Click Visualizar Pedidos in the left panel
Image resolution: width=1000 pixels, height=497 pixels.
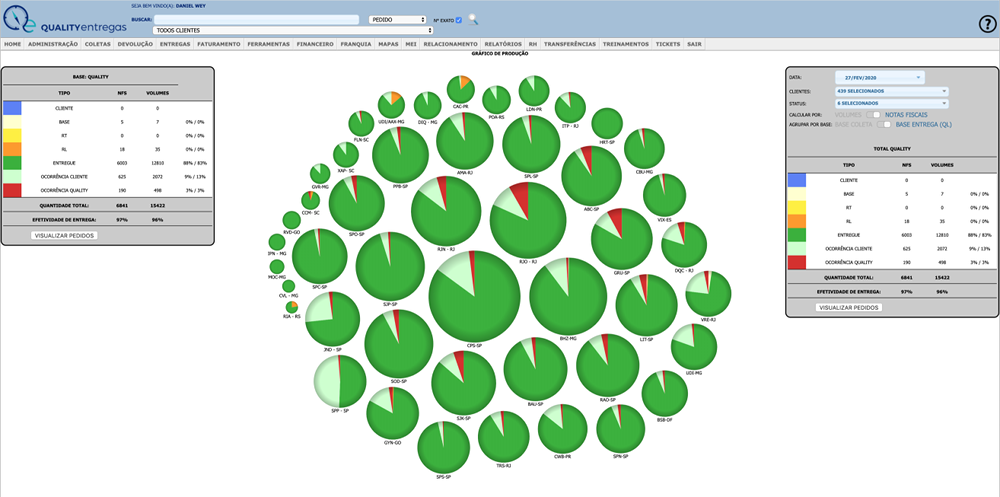point(64,236)
